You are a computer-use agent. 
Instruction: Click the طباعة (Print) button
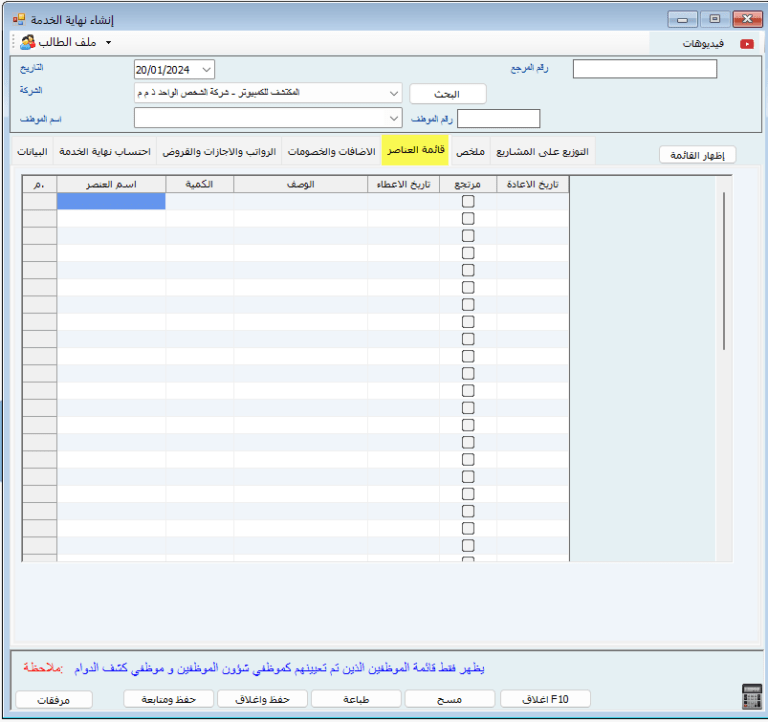point(357,699)
